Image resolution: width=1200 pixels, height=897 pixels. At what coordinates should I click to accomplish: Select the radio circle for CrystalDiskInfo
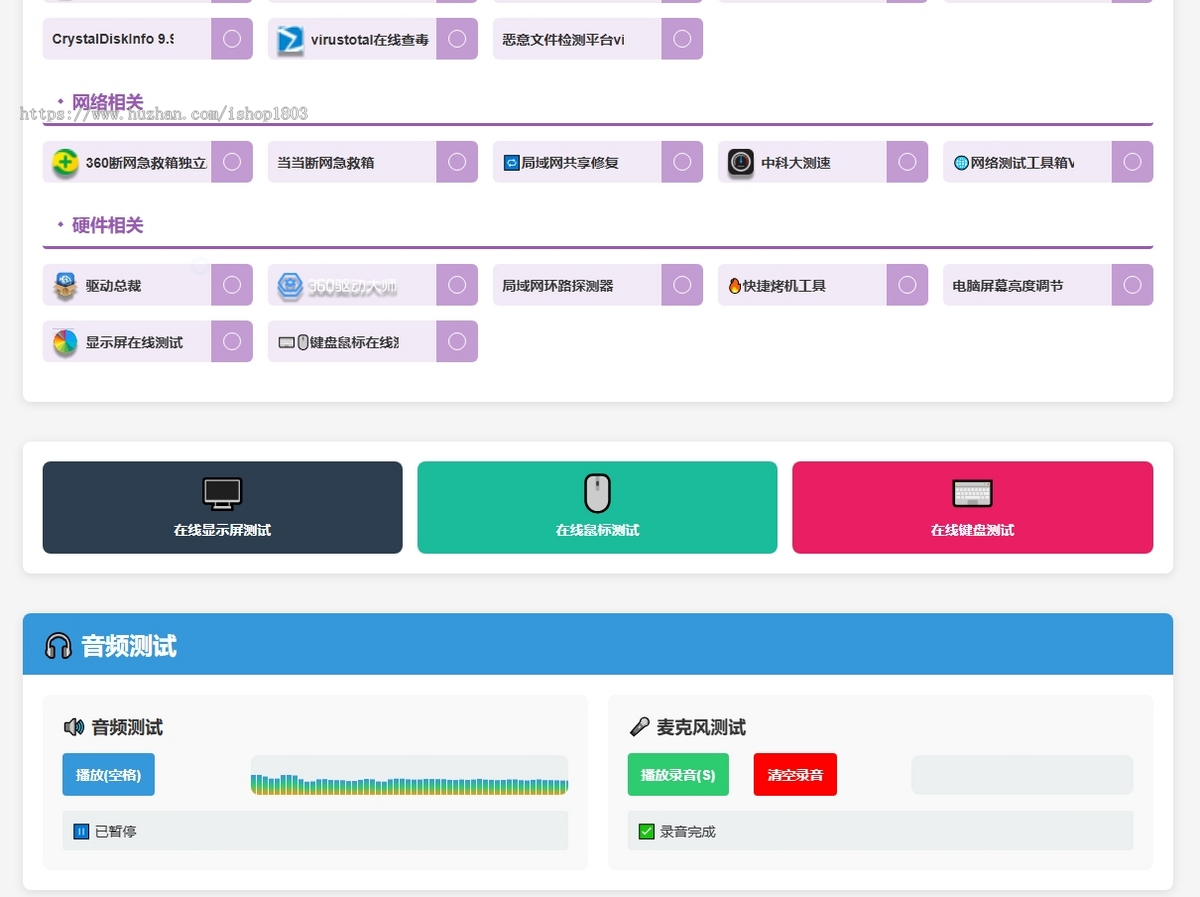point(232,39)
